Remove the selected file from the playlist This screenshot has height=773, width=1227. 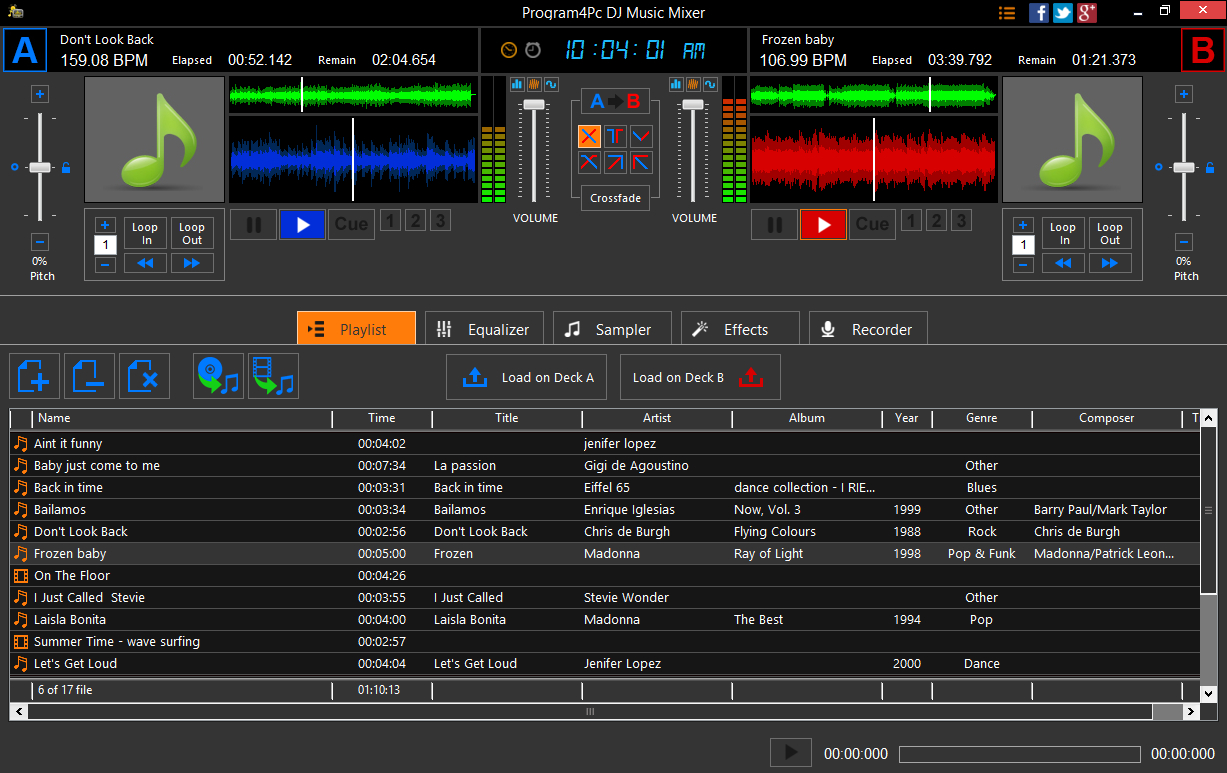[x=90, y=377]
